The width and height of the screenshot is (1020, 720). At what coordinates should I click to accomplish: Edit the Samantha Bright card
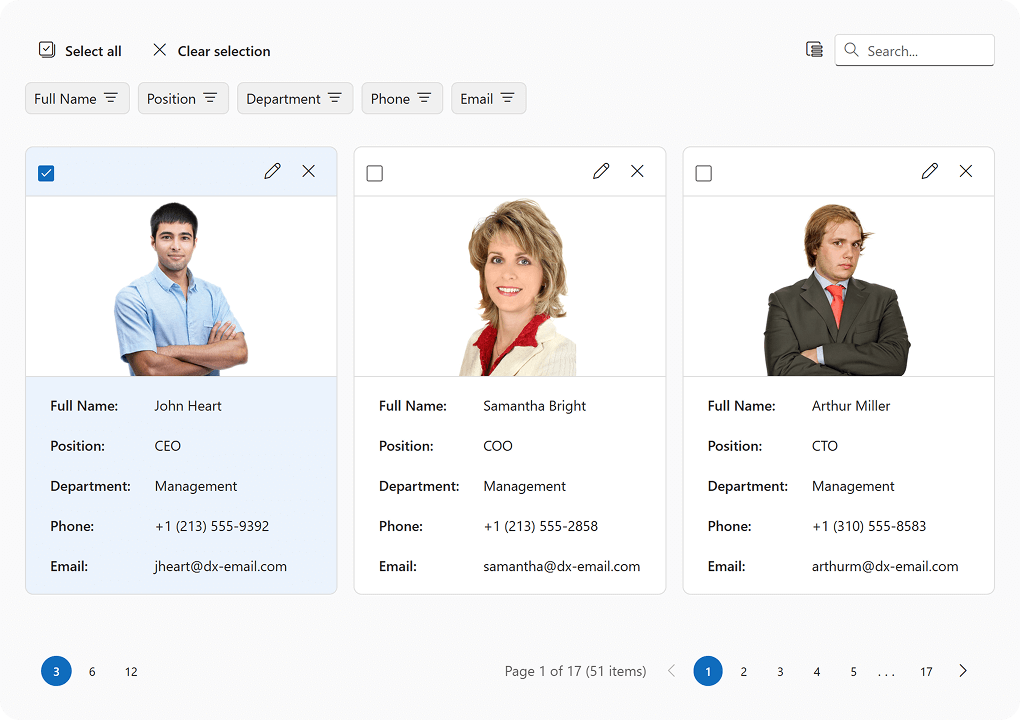601,171
